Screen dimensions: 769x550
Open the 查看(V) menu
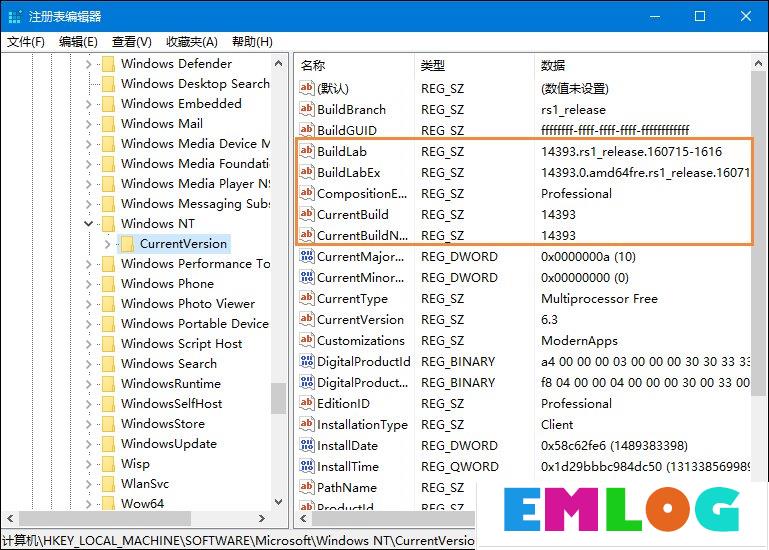(131, 42)
